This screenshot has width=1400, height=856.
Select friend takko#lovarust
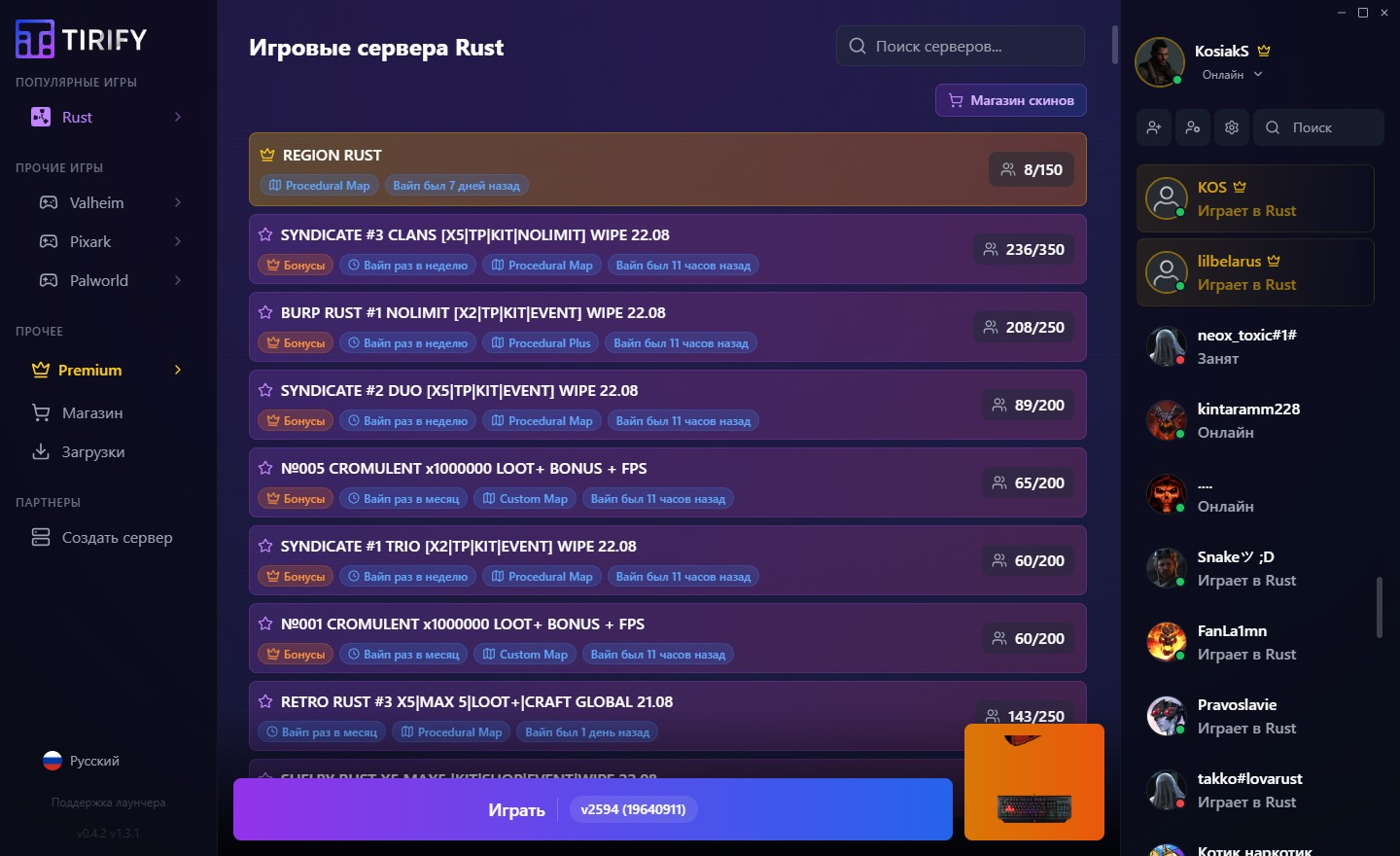[x=1256, y=790]
